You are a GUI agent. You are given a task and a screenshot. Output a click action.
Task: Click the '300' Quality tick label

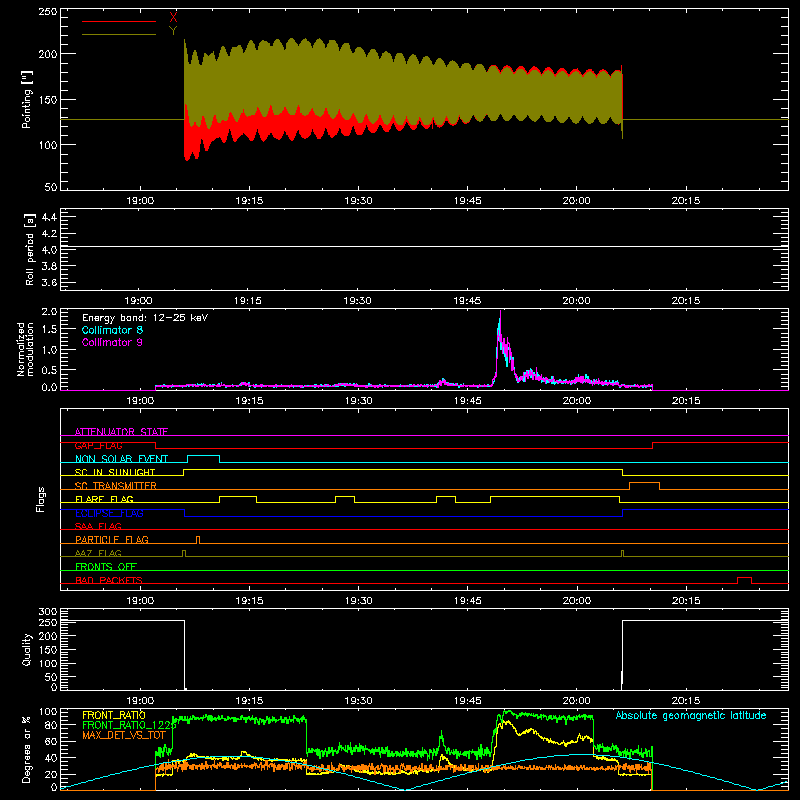(48, 612)
